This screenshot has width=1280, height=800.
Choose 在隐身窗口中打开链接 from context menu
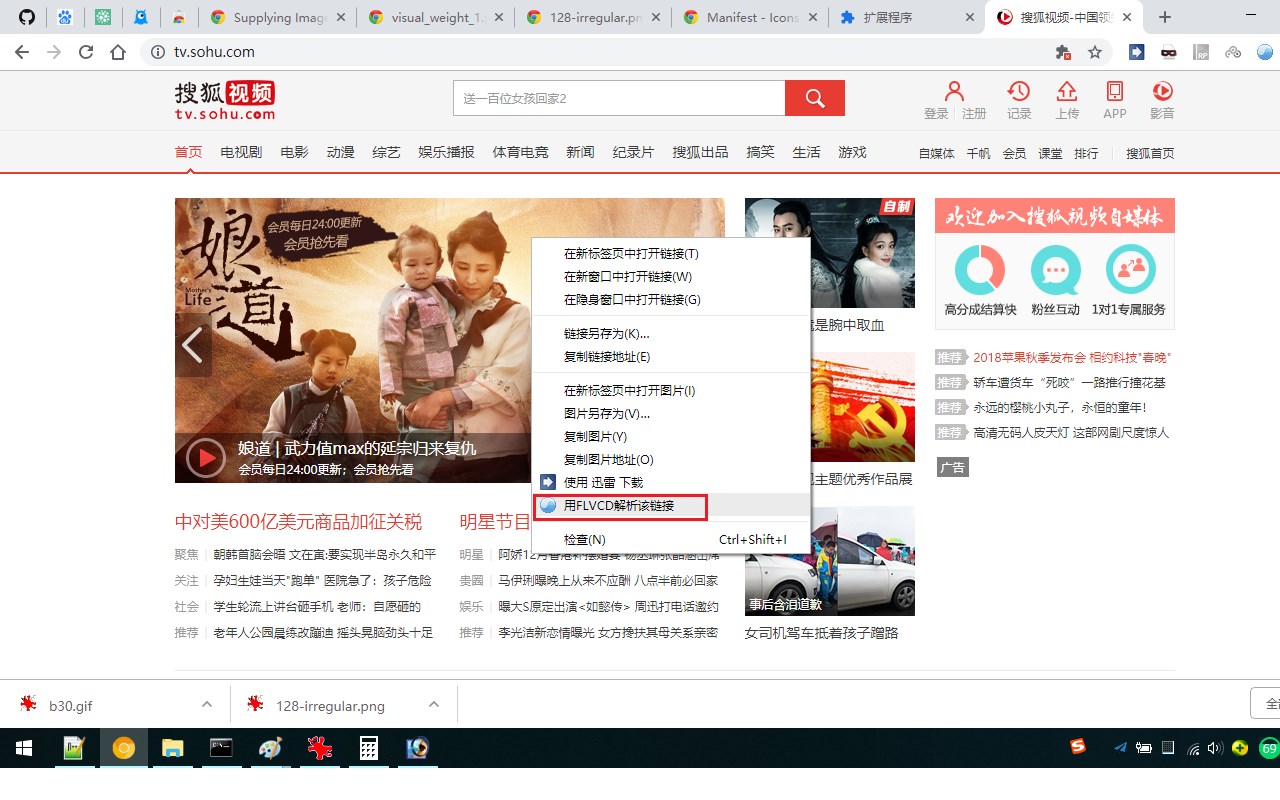[x=670, y=300]
